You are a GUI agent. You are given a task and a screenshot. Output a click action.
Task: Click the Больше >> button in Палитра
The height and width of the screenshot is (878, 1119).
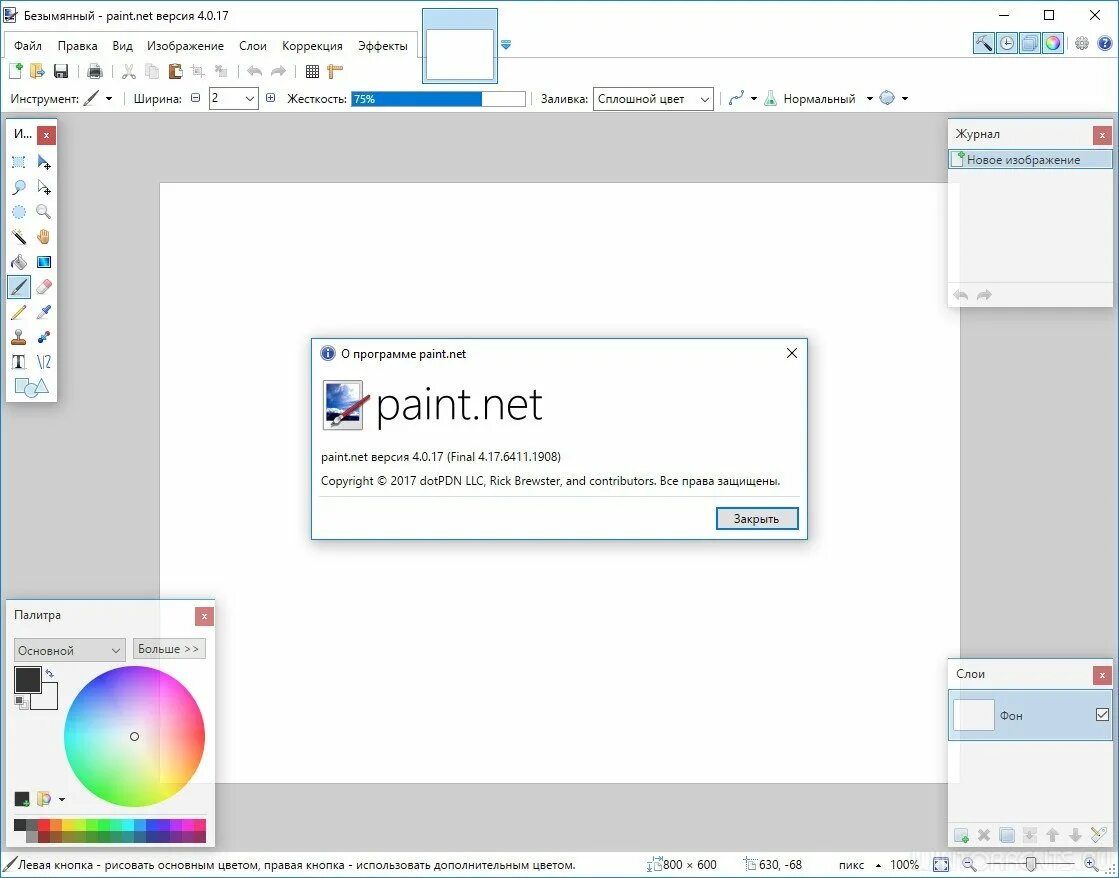point(169,649)
